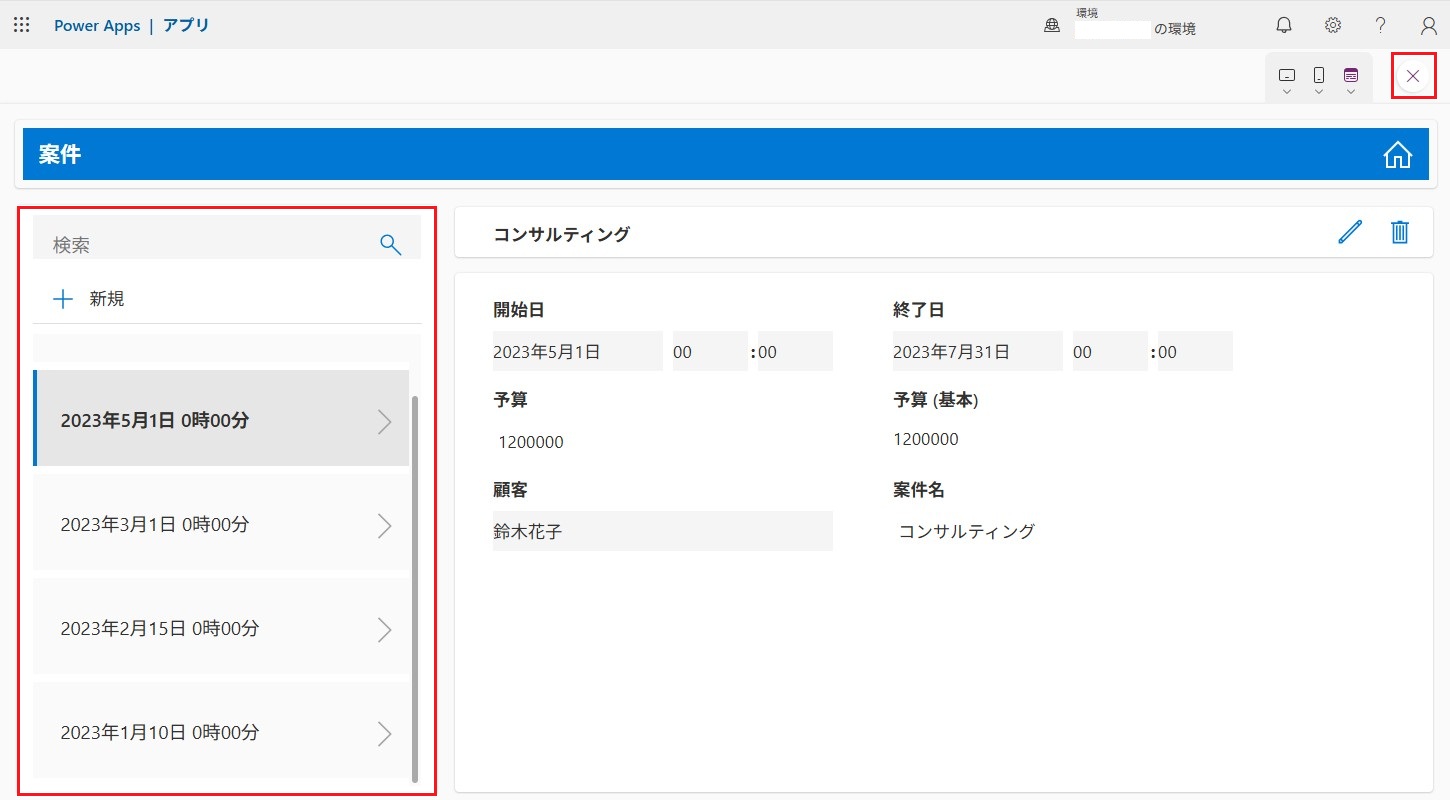The image size is (1450, 800).
Task: Click the Home icon in the 案件 header
Action: (x=1397, y=155)
